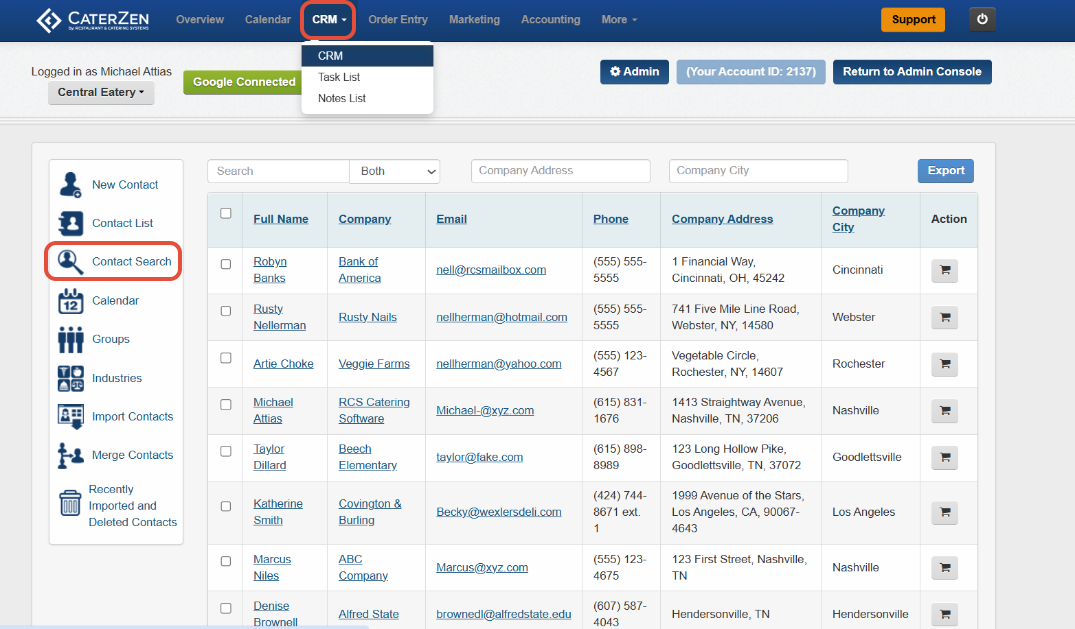Check the box for Michael Attias

(226, 405)
